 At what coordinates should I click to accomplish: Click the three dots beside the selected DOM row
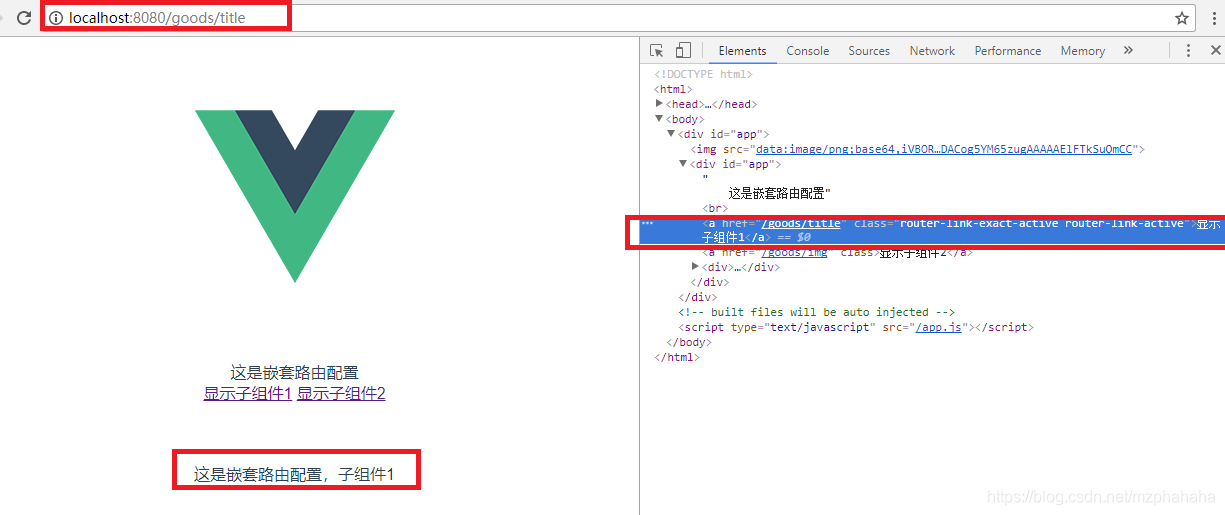[x=647, y=224]
